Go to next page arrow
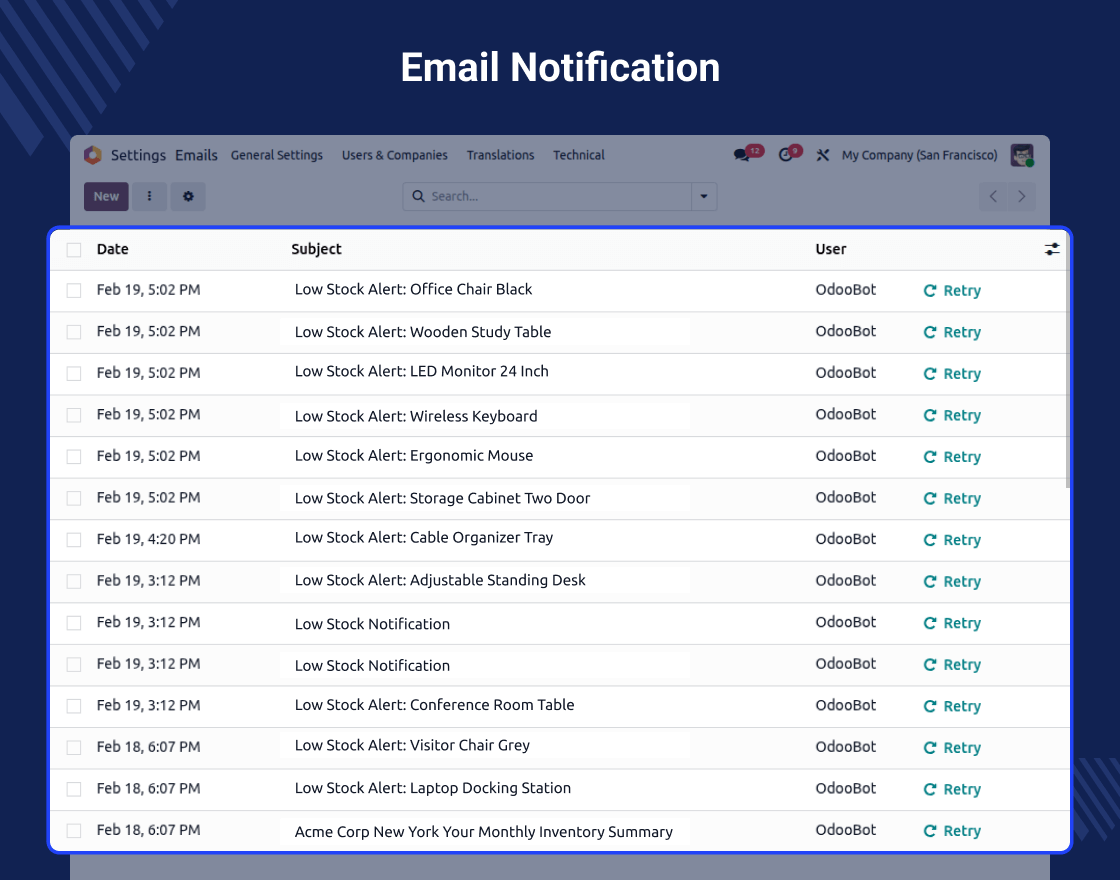1120x880 pixels. 1021,197
